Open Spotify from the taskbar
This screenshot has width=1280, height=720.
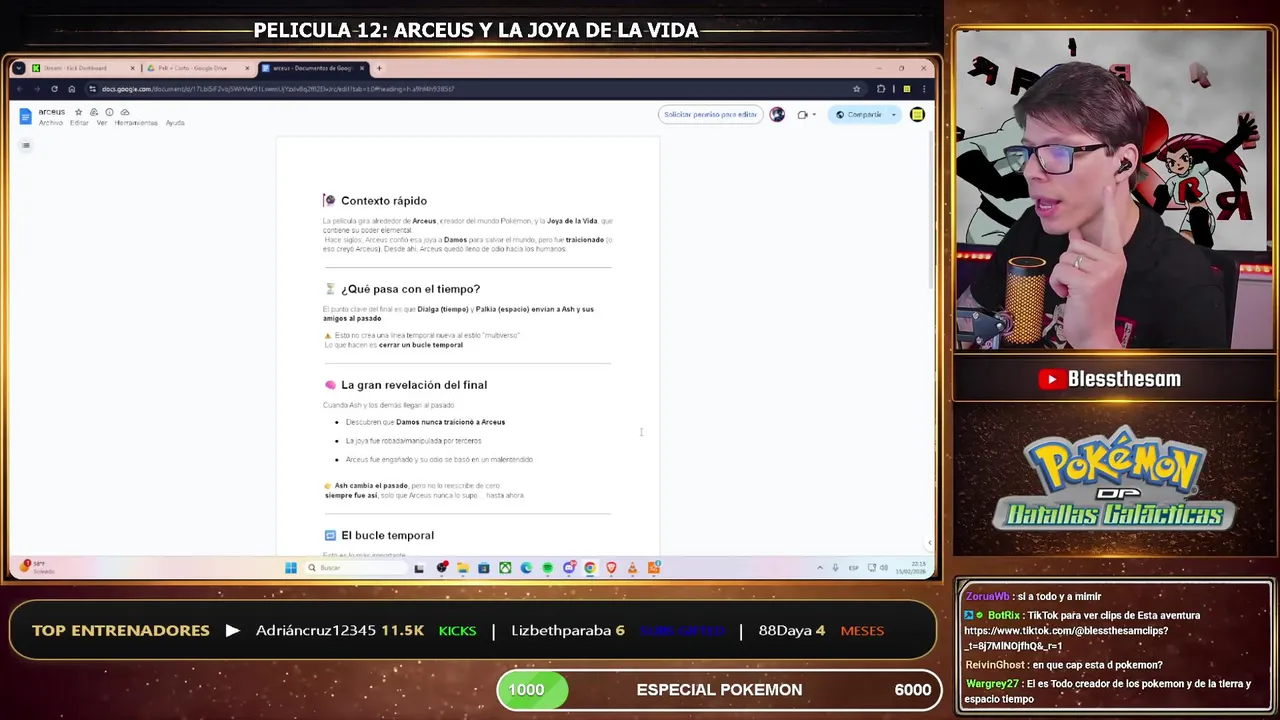547,568
